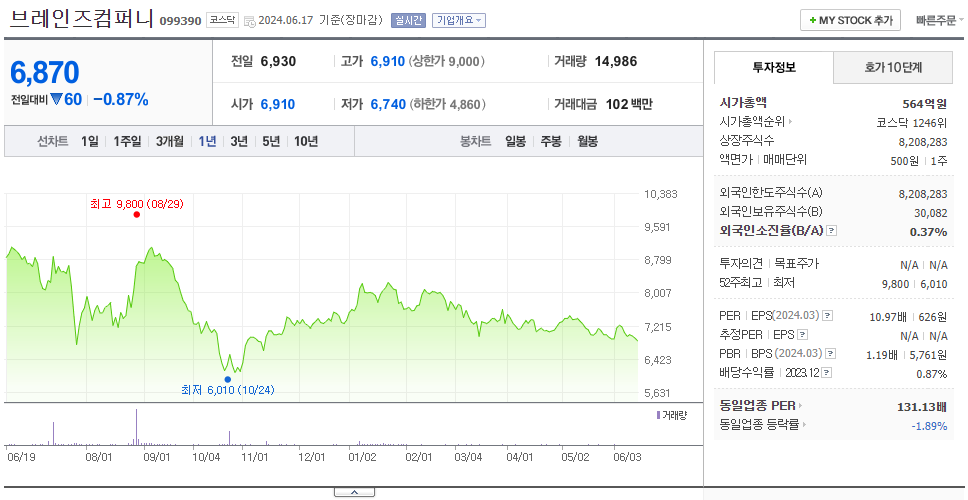Show the 월봉 candlestick chart

pyautogui.click(x=588, y=141)
